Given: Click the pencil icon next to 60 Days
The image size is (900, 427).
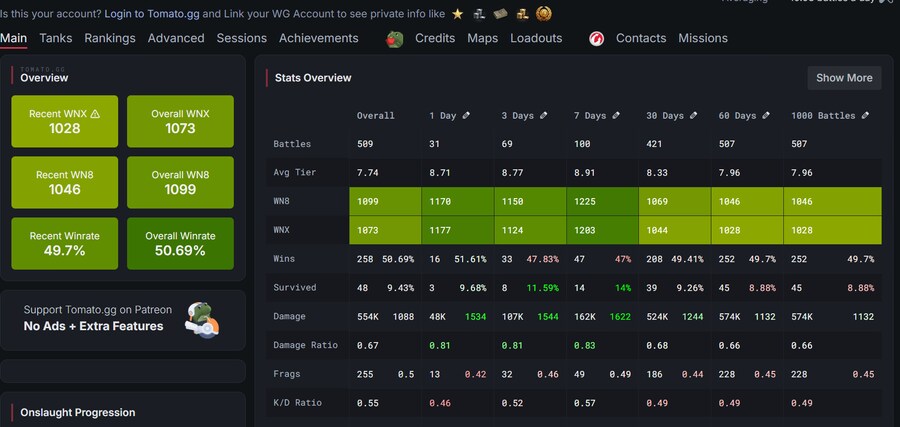Looking at the screenshot, I should pos(764,116).
